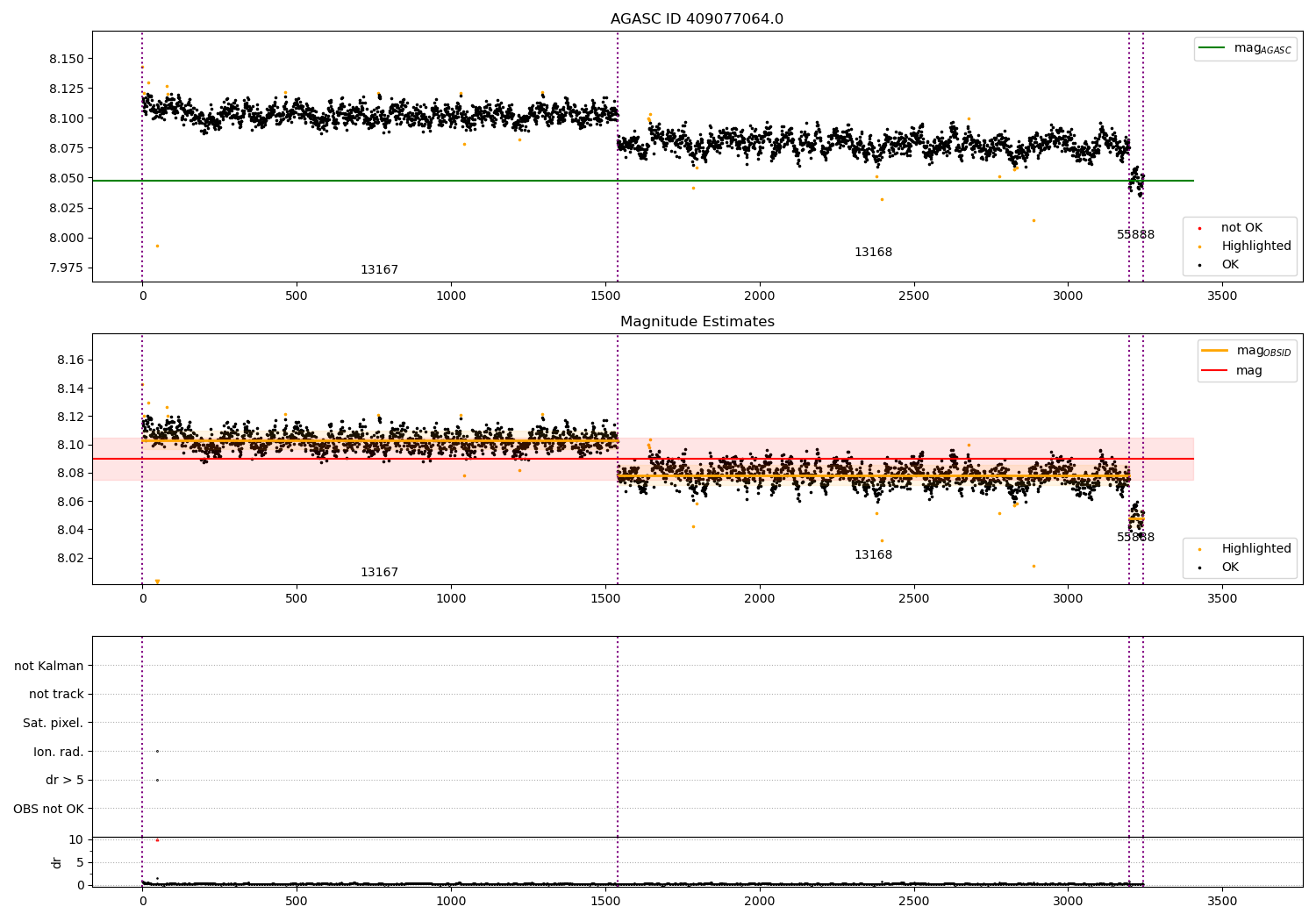Click y-tick 8.16 on the middle plot
This screenshot has height=921, width=1316.
(70, 361)
